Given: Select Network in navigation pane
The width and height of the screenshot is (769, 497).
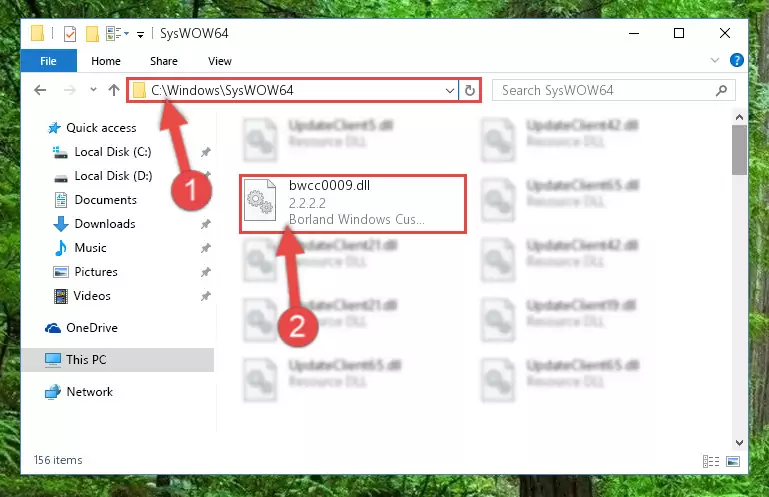Looking at the screenshot, I should (x=90, y=392).
